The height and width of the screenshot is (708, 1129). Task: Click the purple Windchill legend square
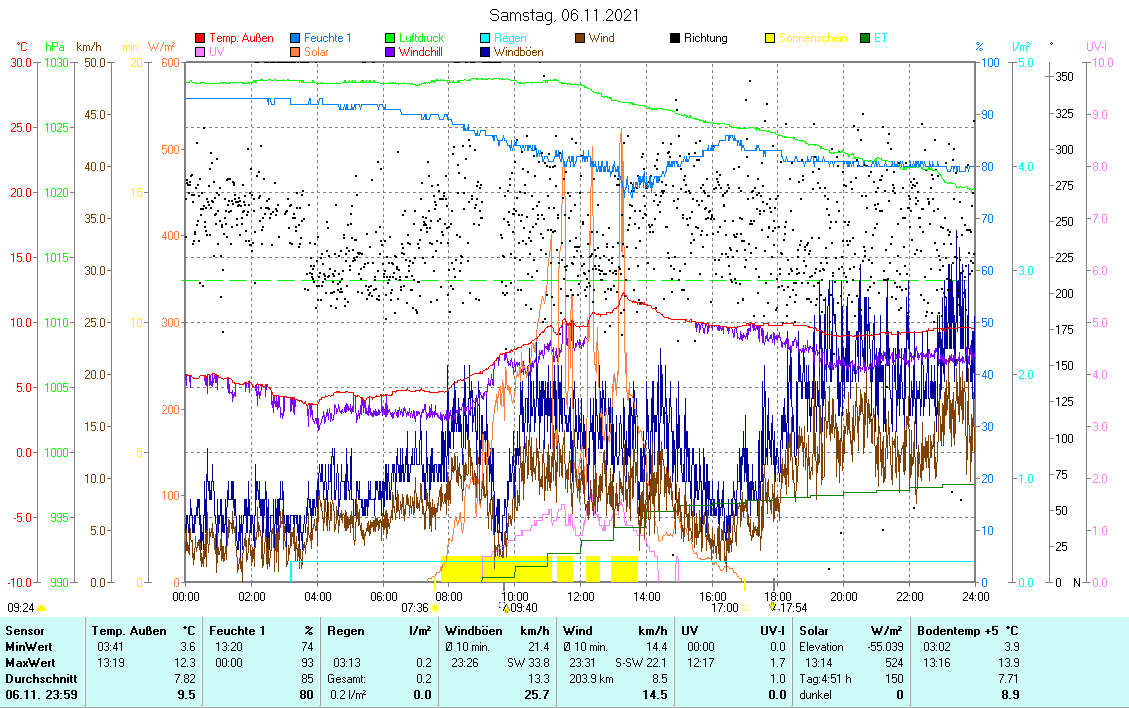tap(390, 51)
